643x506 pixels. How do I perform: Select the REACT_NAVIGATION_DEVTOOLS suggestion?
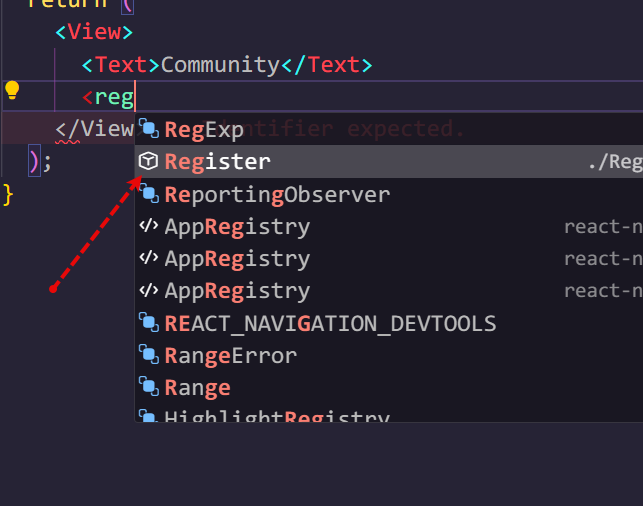[330, 323]
